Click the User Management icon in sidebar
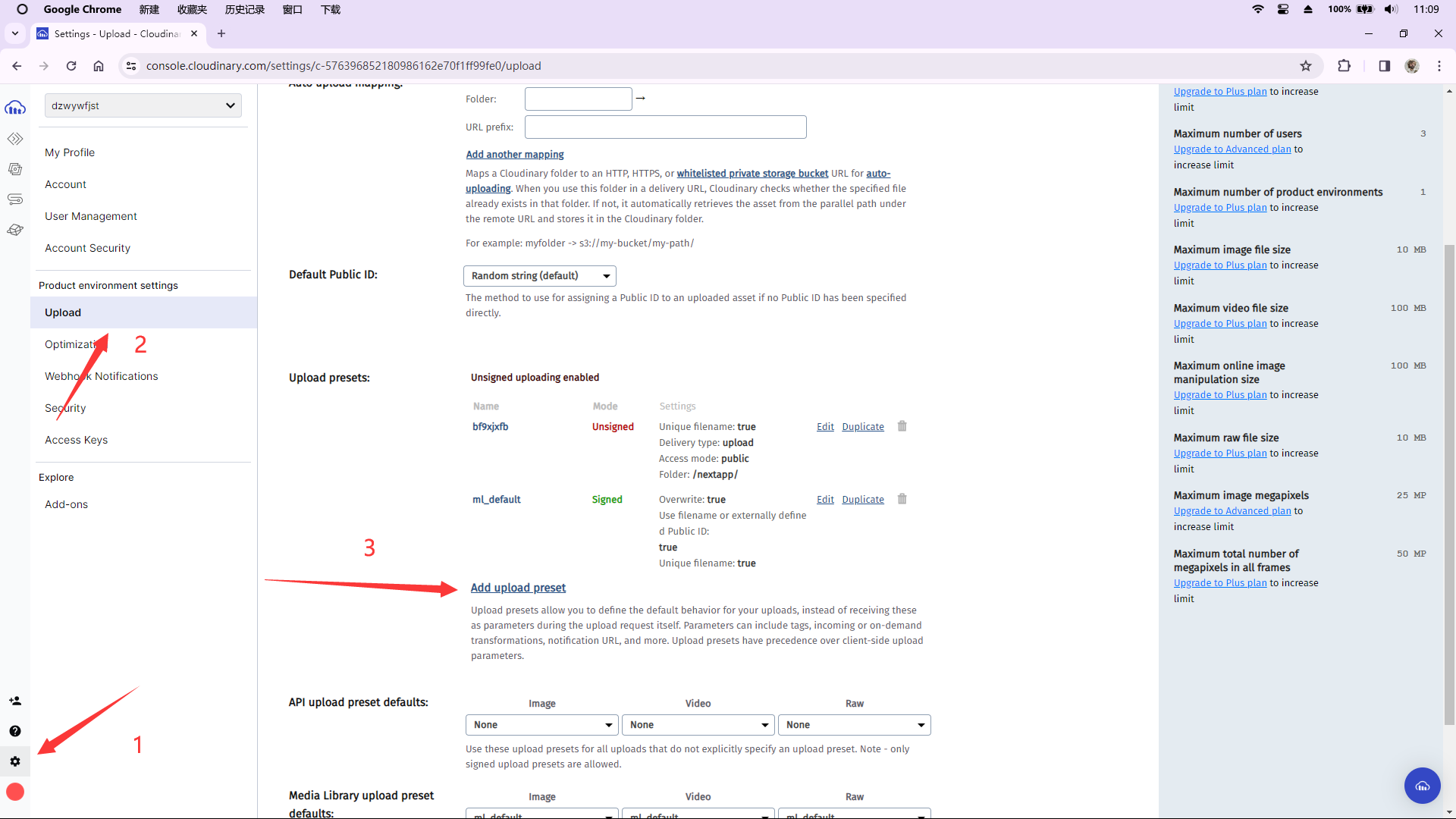This screenshot has height=819, width=1456. pos(15,700)
